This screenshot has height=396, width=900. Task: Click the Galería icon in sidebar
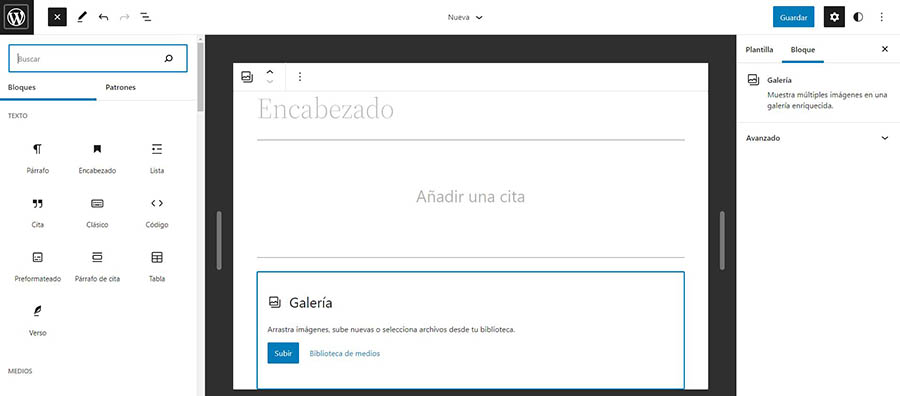coord(754,80)
